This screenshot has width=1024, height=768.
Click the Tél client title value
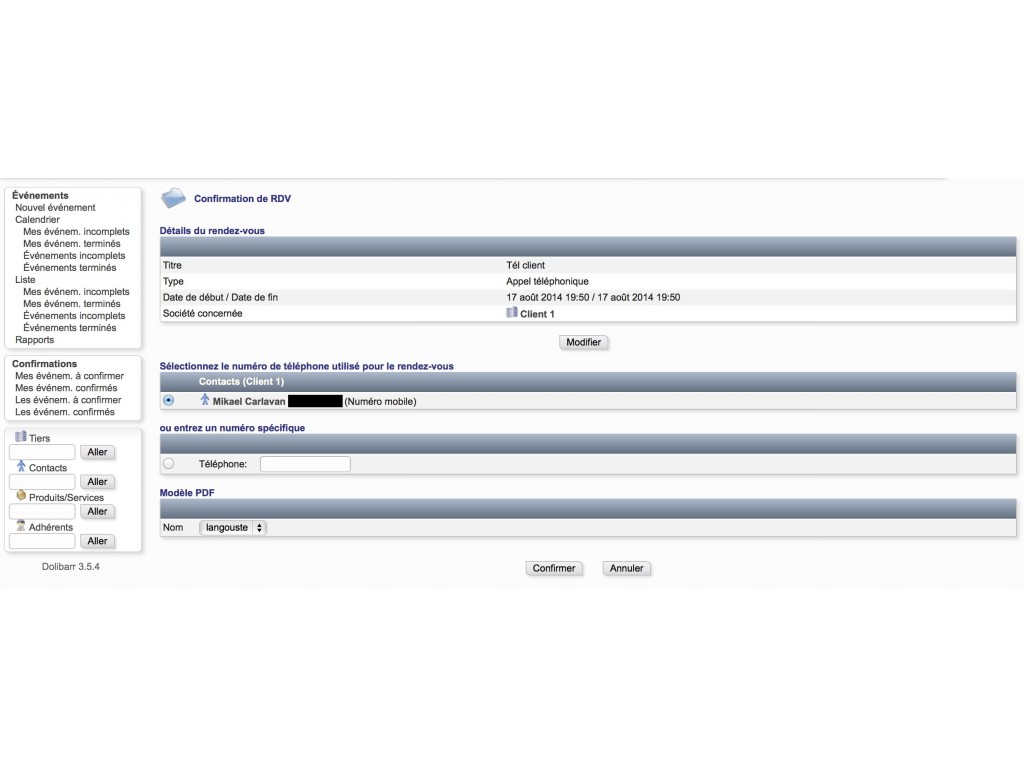[525, 265]
